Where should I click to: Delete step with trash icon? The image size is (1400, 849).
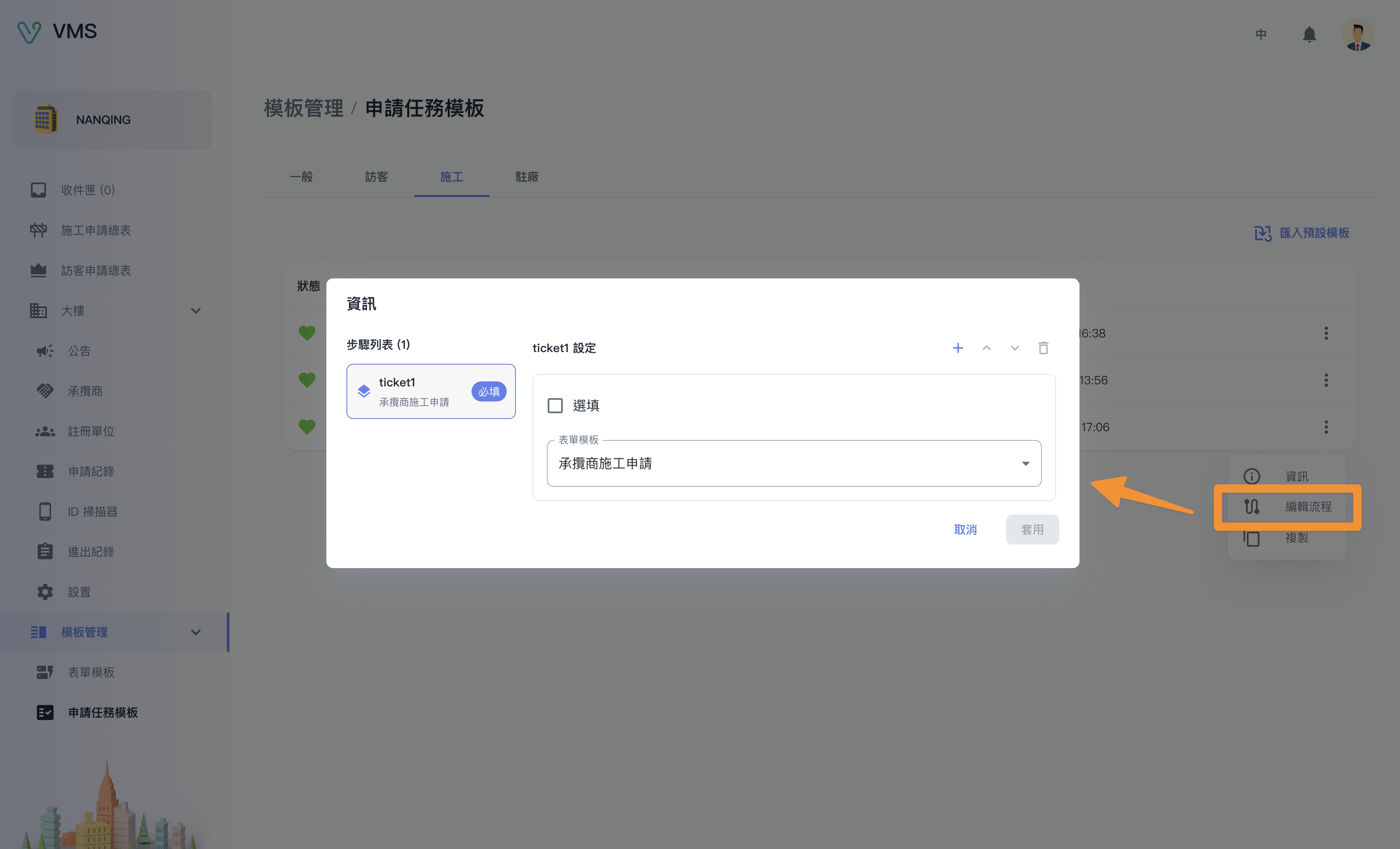click(x=1043, y=348)
